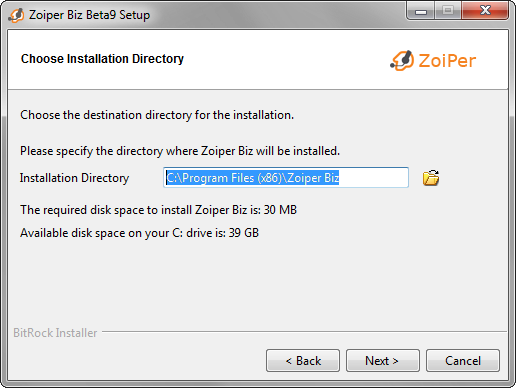Viewport: 516px width, 388px height.
Task: Click the orange ZoiPer wordmark in header
Action: 447,61
